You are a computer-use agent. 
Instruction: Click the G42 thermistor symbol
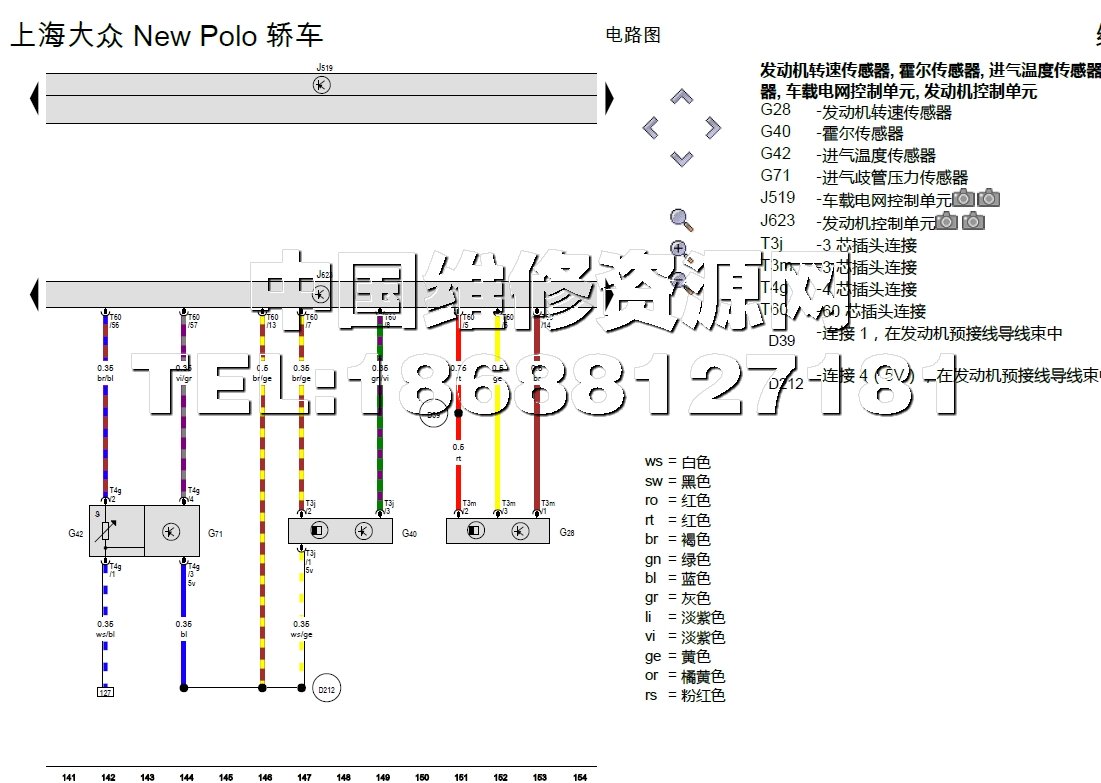[106, 532]
